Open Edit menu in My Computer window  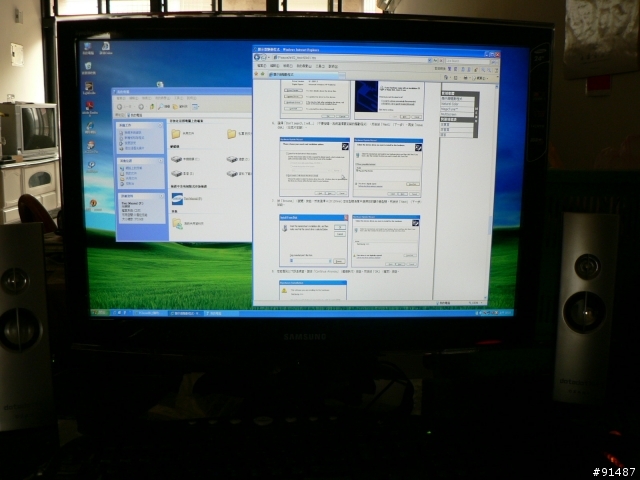[133, 98]
